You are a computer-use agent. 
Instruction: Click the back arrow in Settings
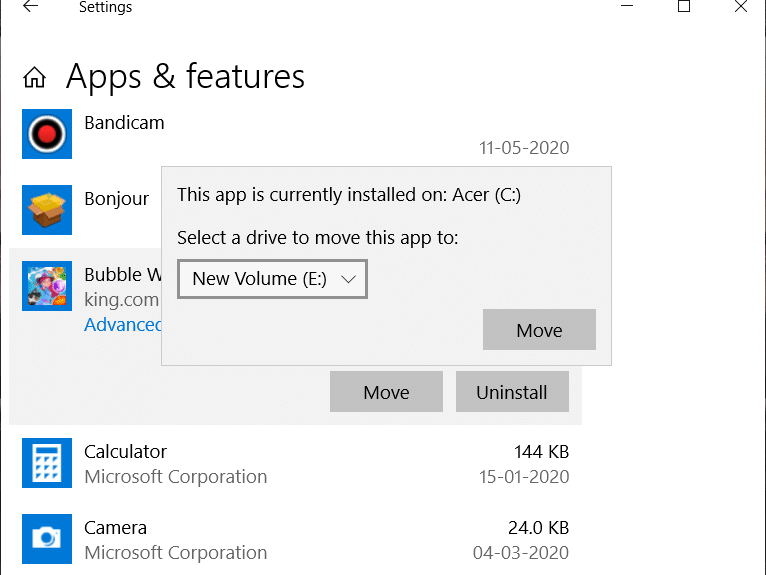pos(30,6)
